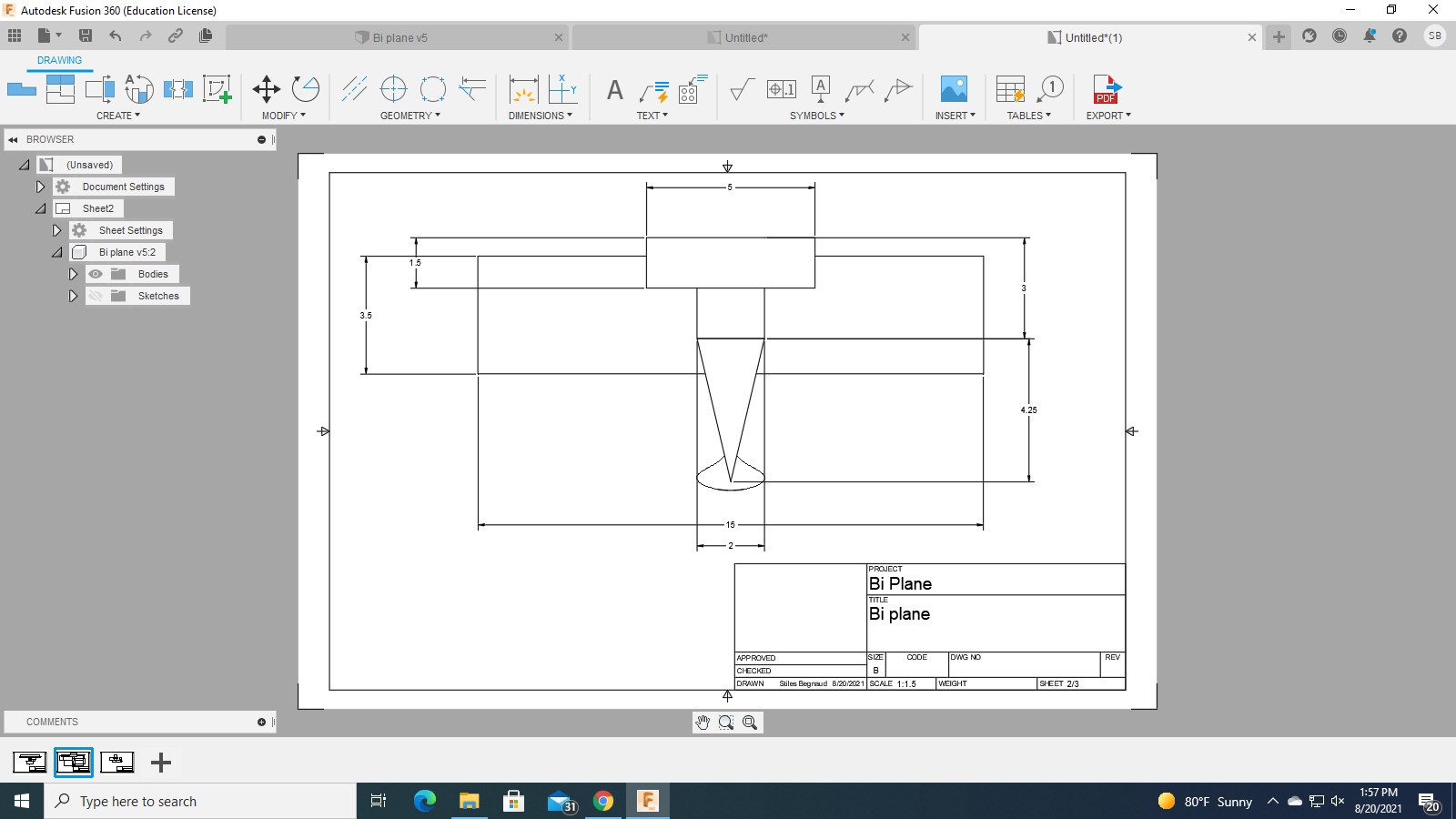The width and height of the screenshot is (1456, 819).
Task: Expand Document Settings in the browser
Action: click(40, 186)
